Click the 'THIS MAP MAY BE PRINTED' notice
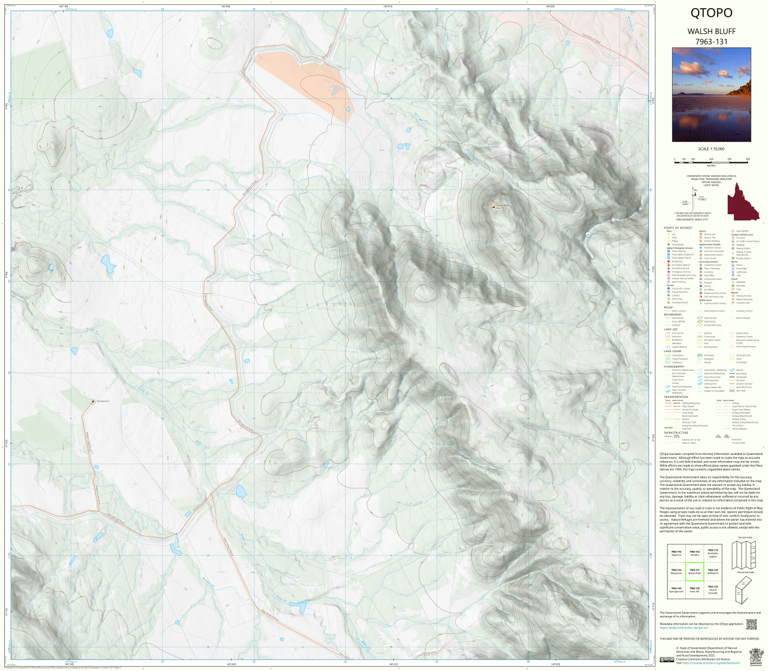The image size is (768, 671). 711,639
